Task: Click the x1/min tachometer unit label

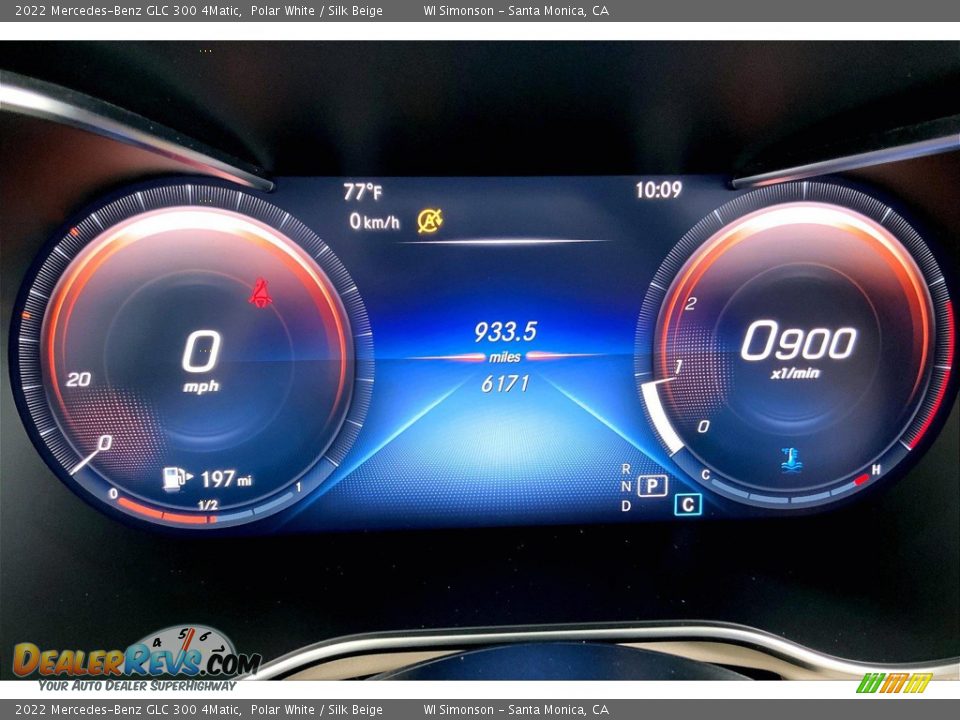Action: tap(795, 373)
